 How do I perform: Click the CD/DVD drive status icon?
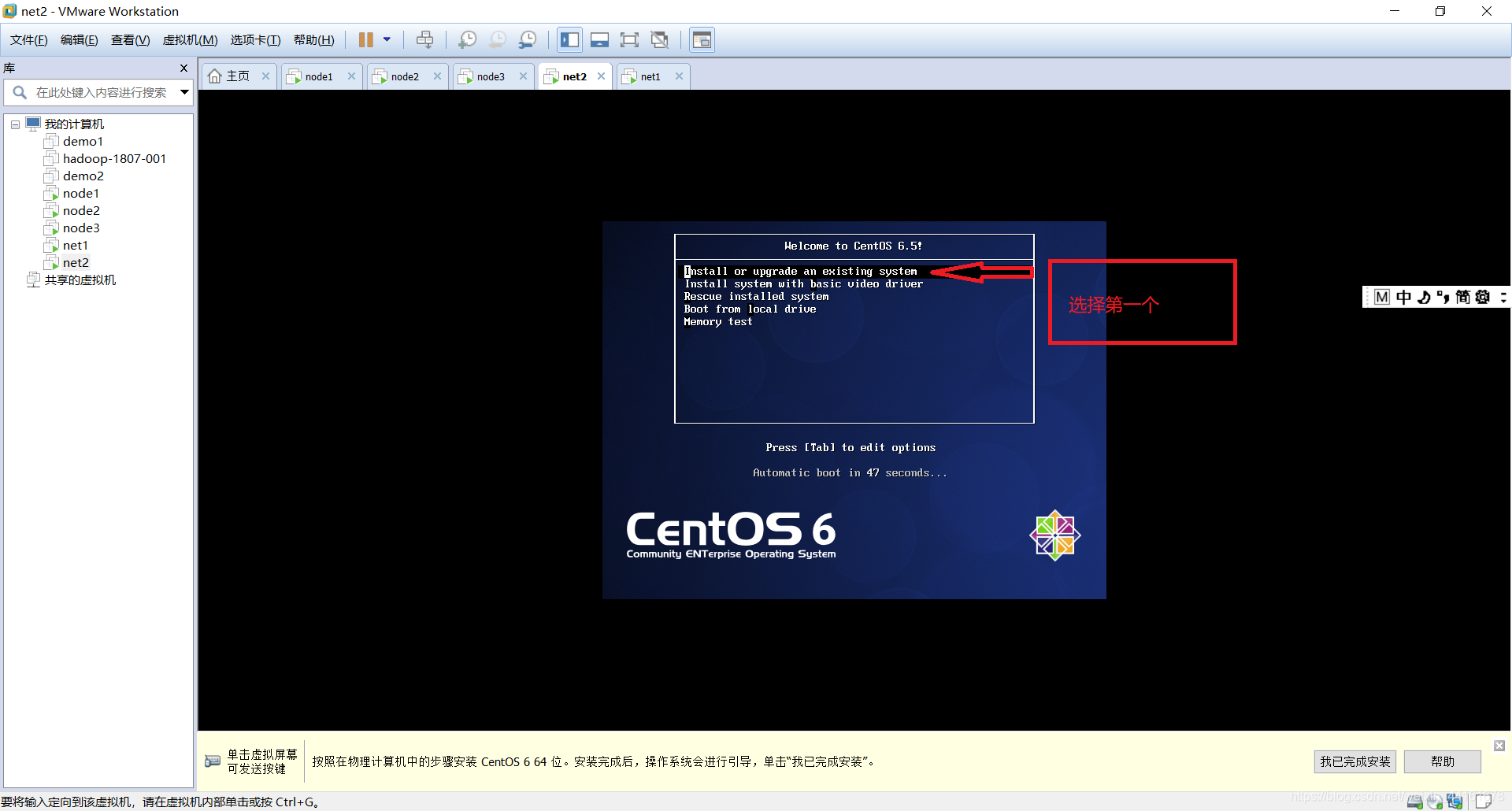point(1435,802)
